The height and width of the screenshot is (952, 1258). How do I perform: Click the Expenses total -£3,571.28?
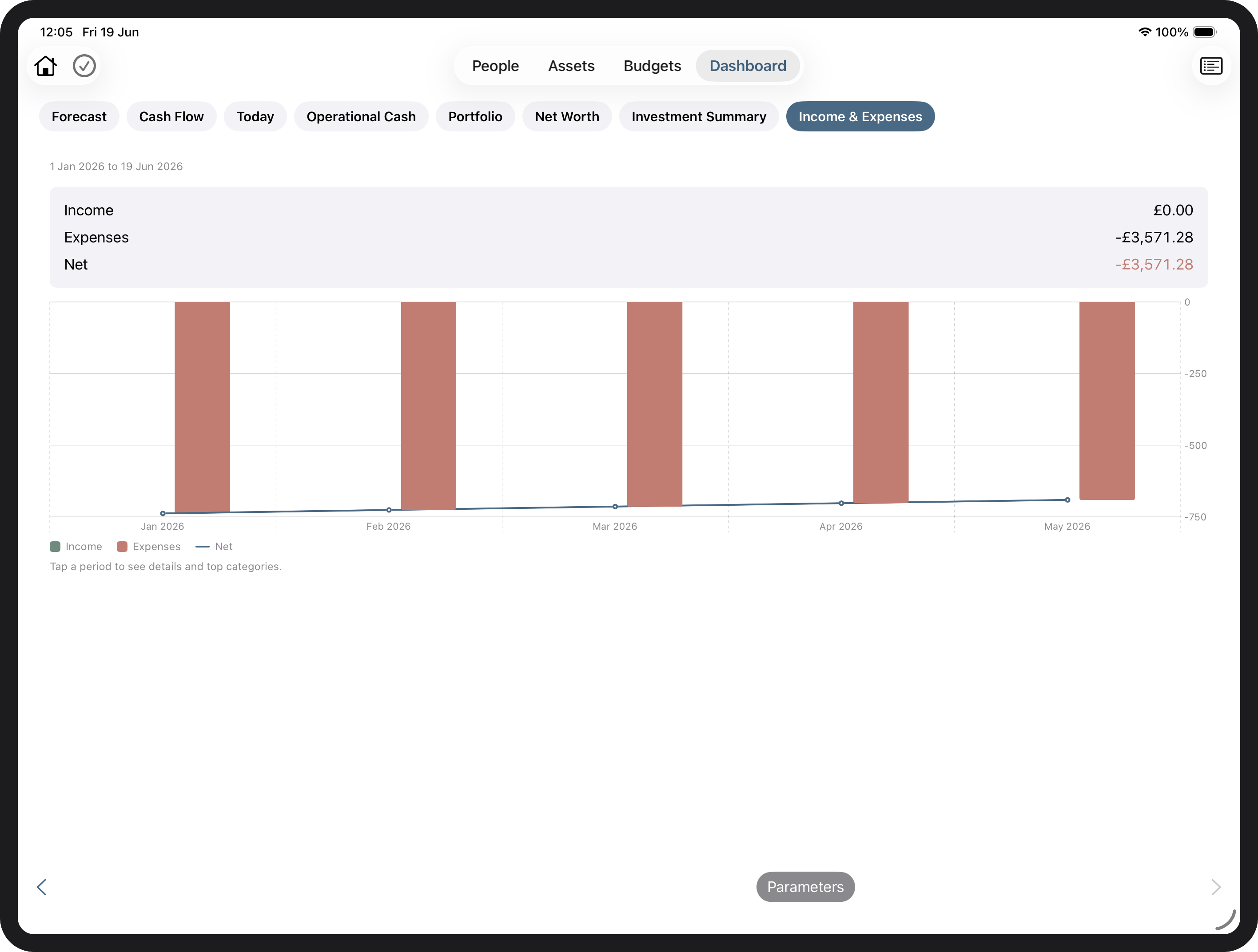[x=1154, y=237]
